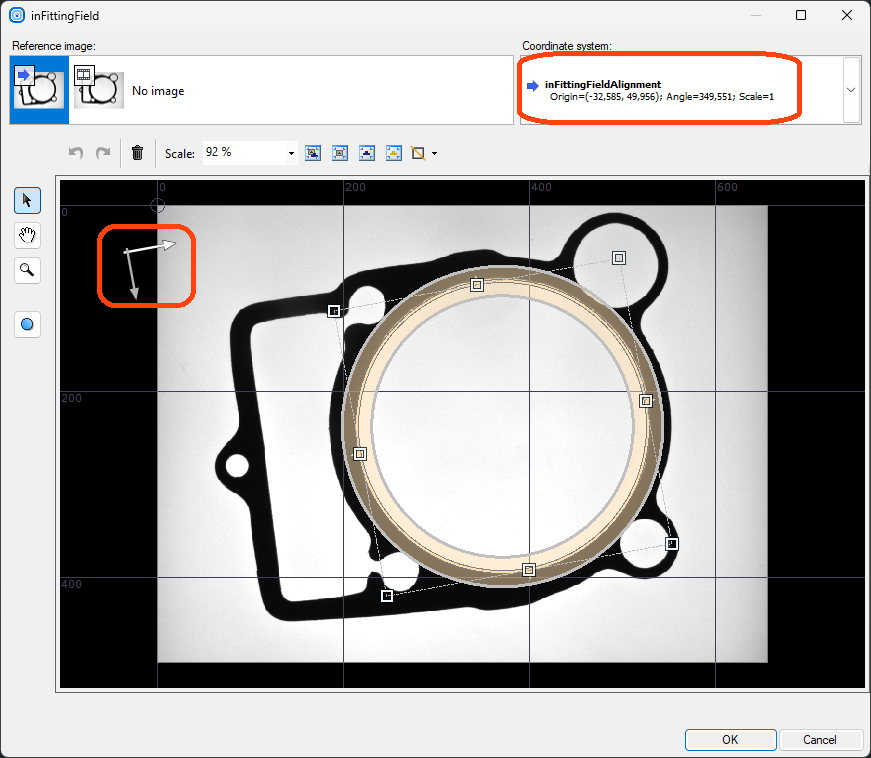Click the third view icon after Scale
Image resolution: width=871 pixels, height=758 pixels.
pos(367,153)
